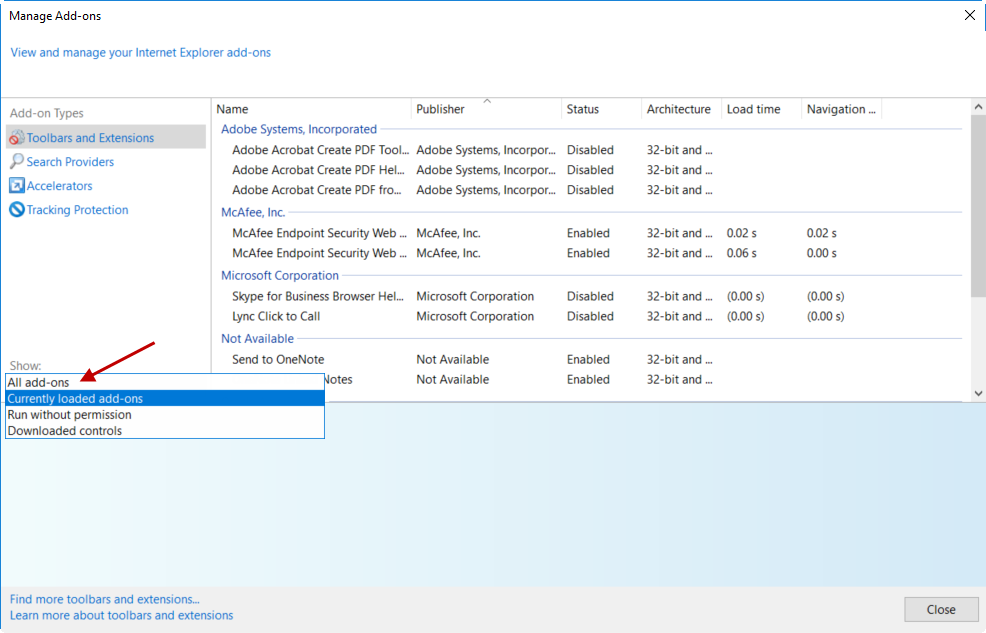Open Find more toolbars and extensions link
The image size is (986, 633).
pyautogui.click(x=104, y=599)
